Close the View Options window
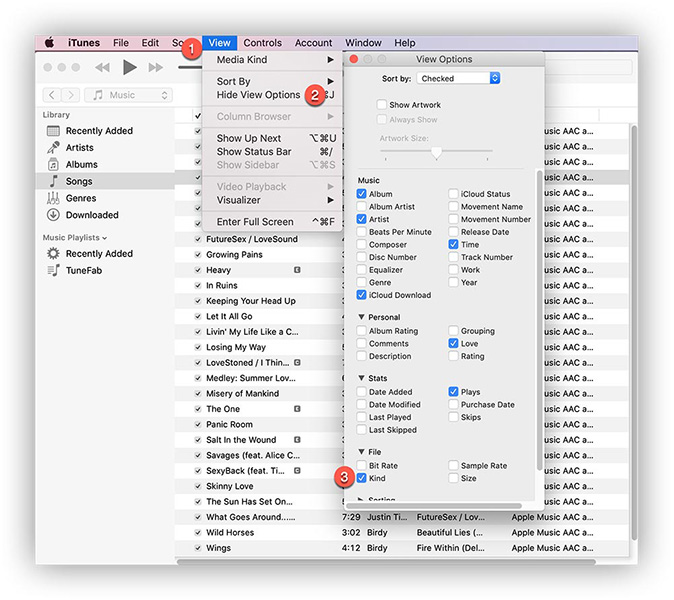The image size is (674, 600). 354,59
